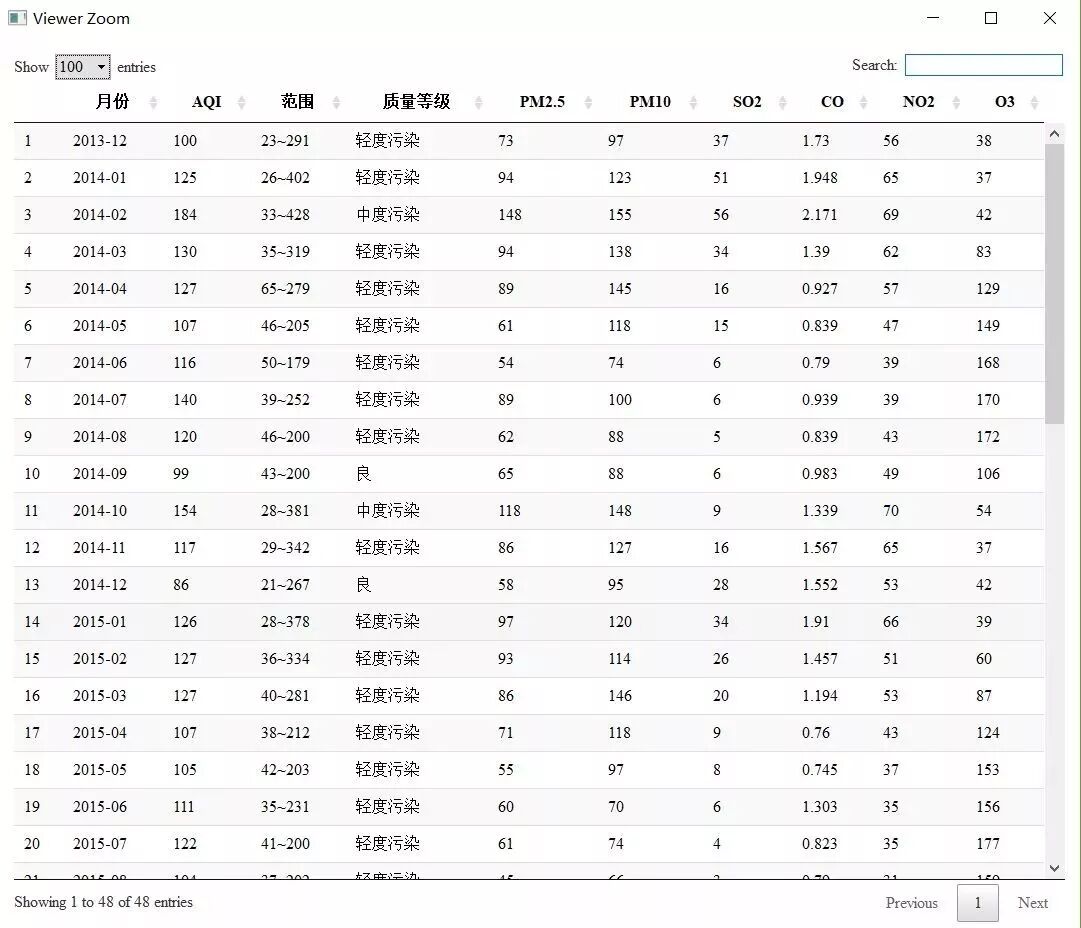Click the range cell 21~267

(285, 585)
